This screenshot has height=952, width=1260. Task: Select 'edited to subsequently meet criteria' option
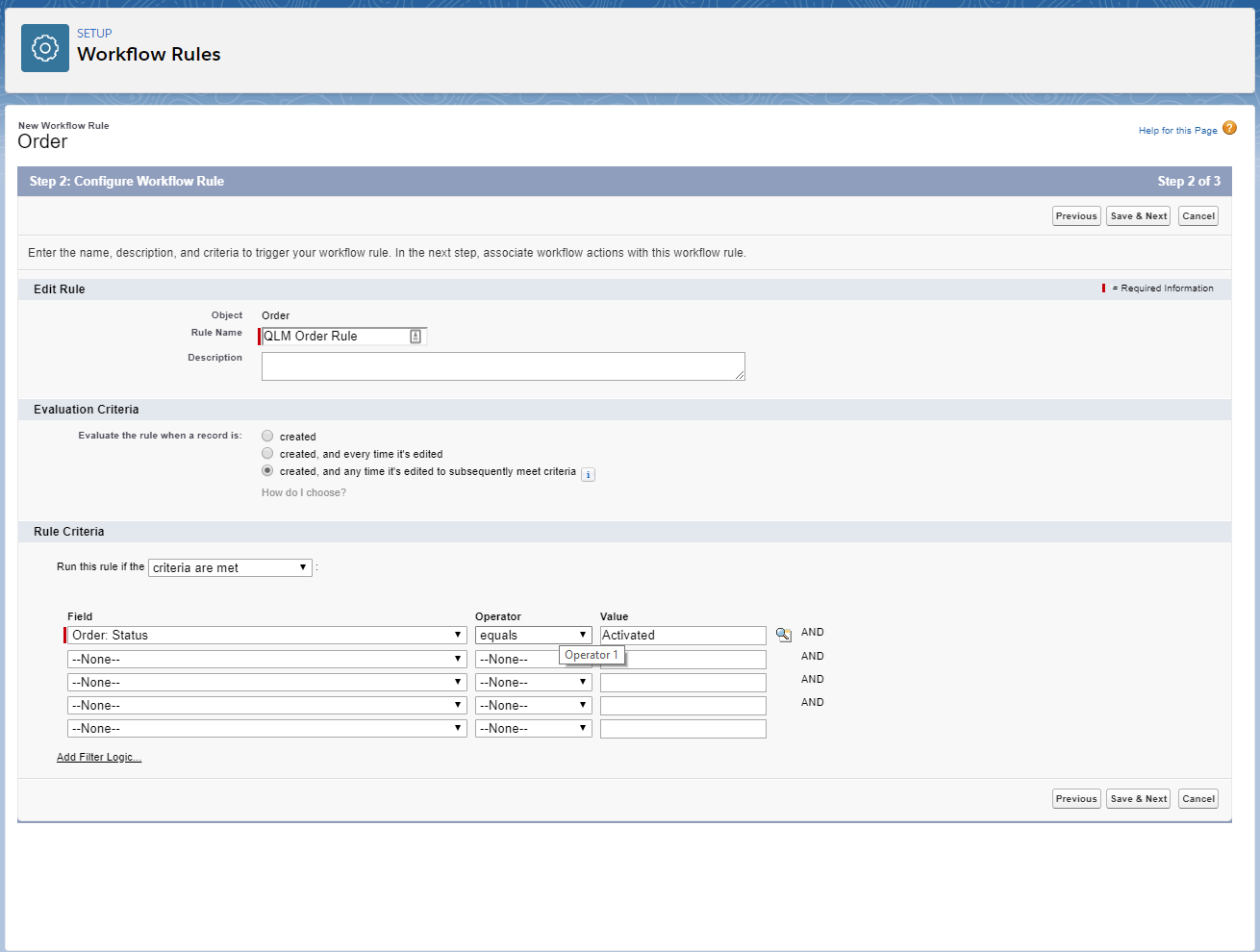[267, 470]
